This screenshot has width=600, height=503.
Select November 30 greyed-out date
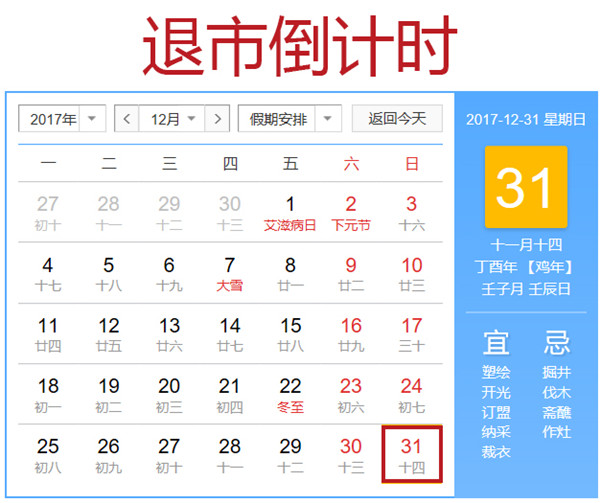click(230, 213)
